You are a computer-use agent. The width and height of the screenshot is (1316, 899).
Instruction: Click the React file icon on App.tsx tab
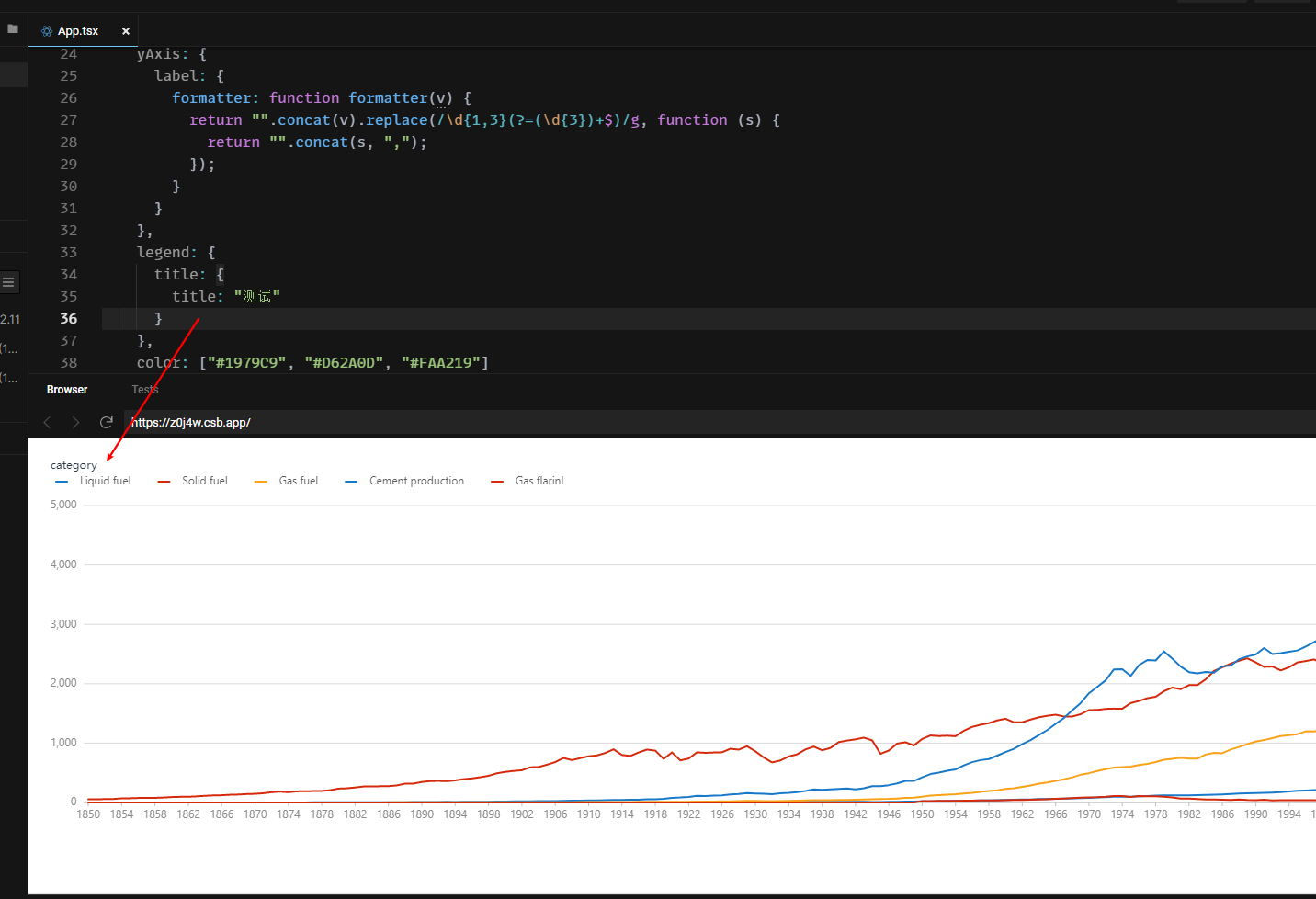click(47, 31)
